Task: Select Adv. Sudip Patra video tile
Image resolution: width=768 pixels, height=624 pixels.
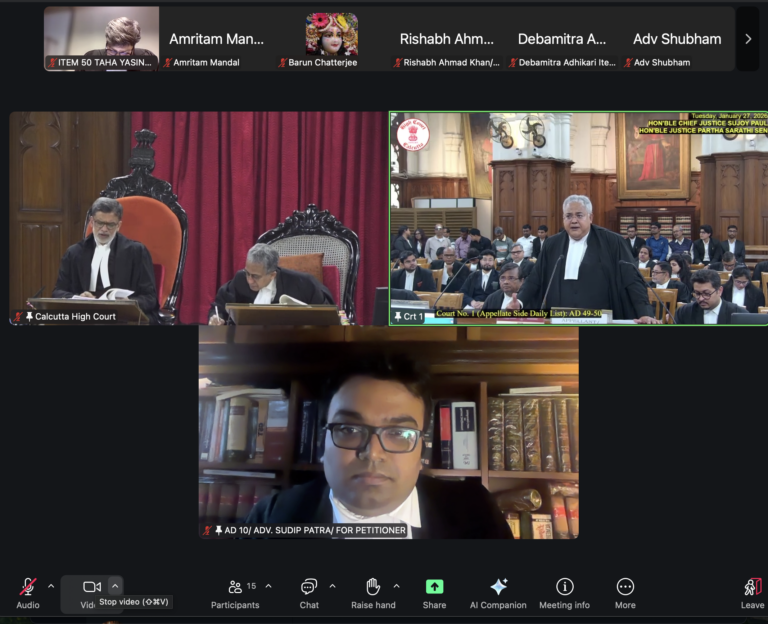Action: point(388,432)
